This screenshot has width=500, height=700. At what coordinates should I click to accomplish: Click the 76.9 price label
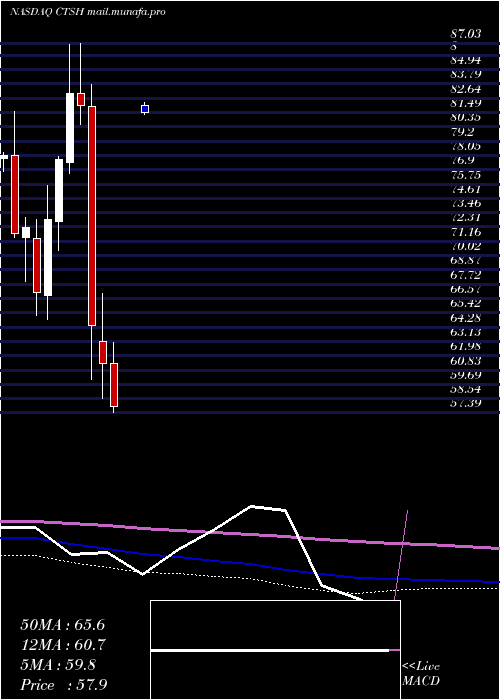click(462, 160)
